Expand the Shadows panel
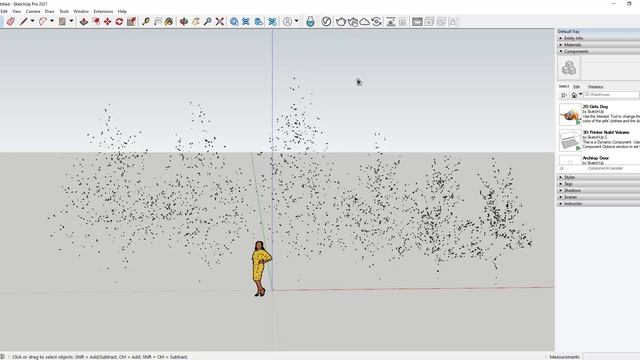 pos(598,190)
